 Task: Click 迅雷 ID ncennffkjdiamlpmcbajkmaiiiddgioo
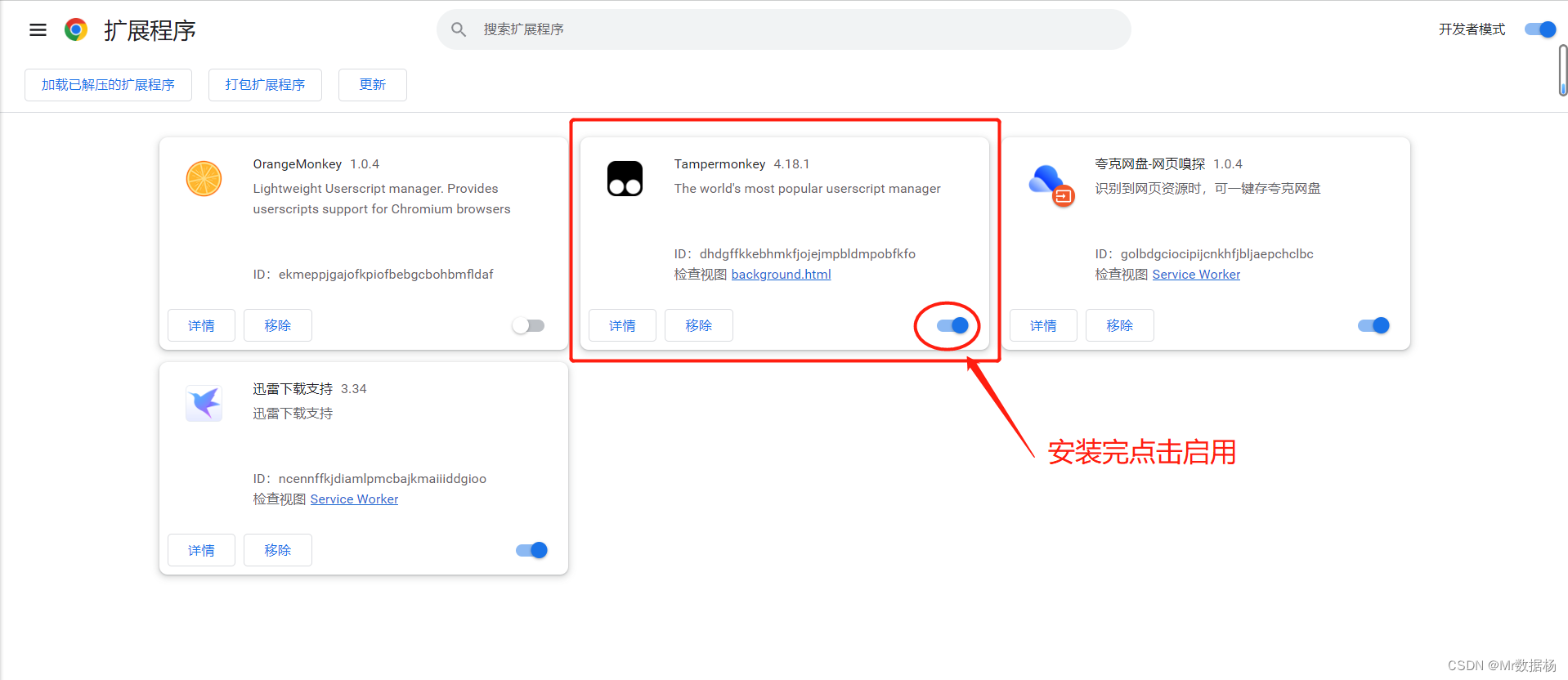coord(383,479)
